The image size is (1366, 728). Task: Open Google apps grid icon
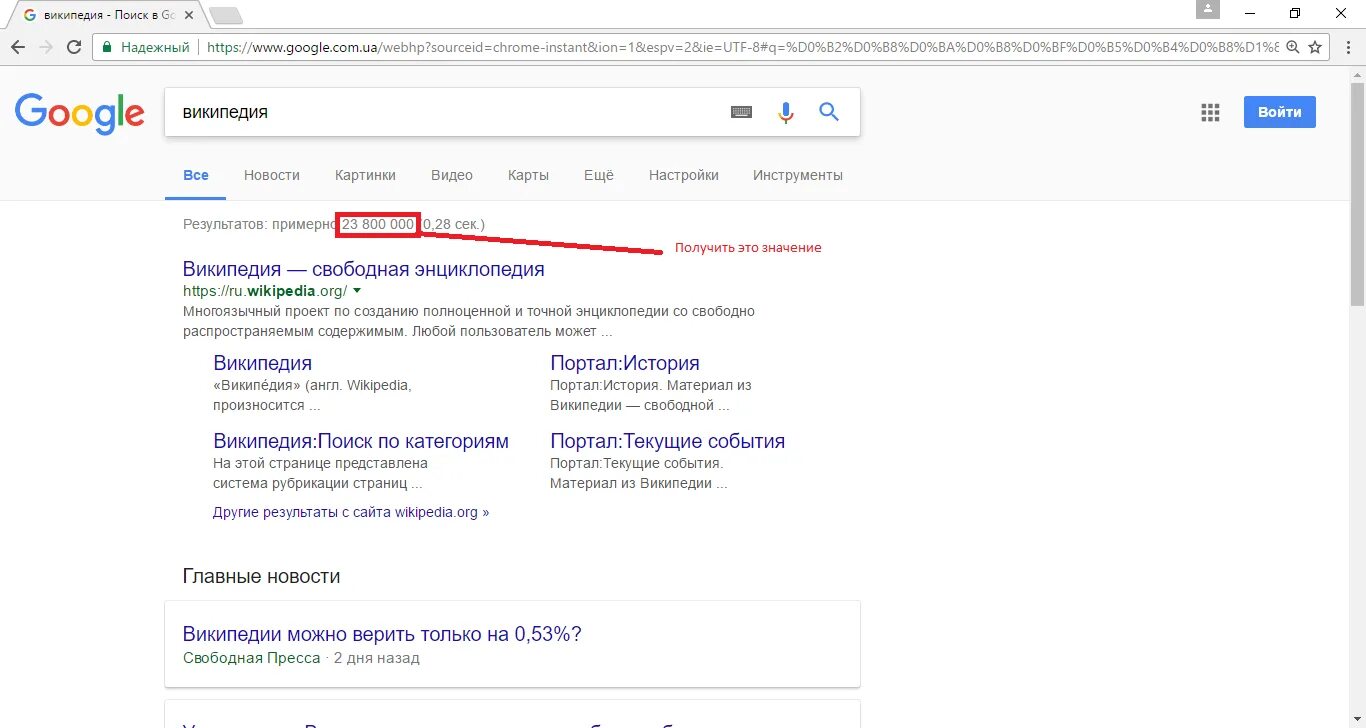coord(1210,112)
